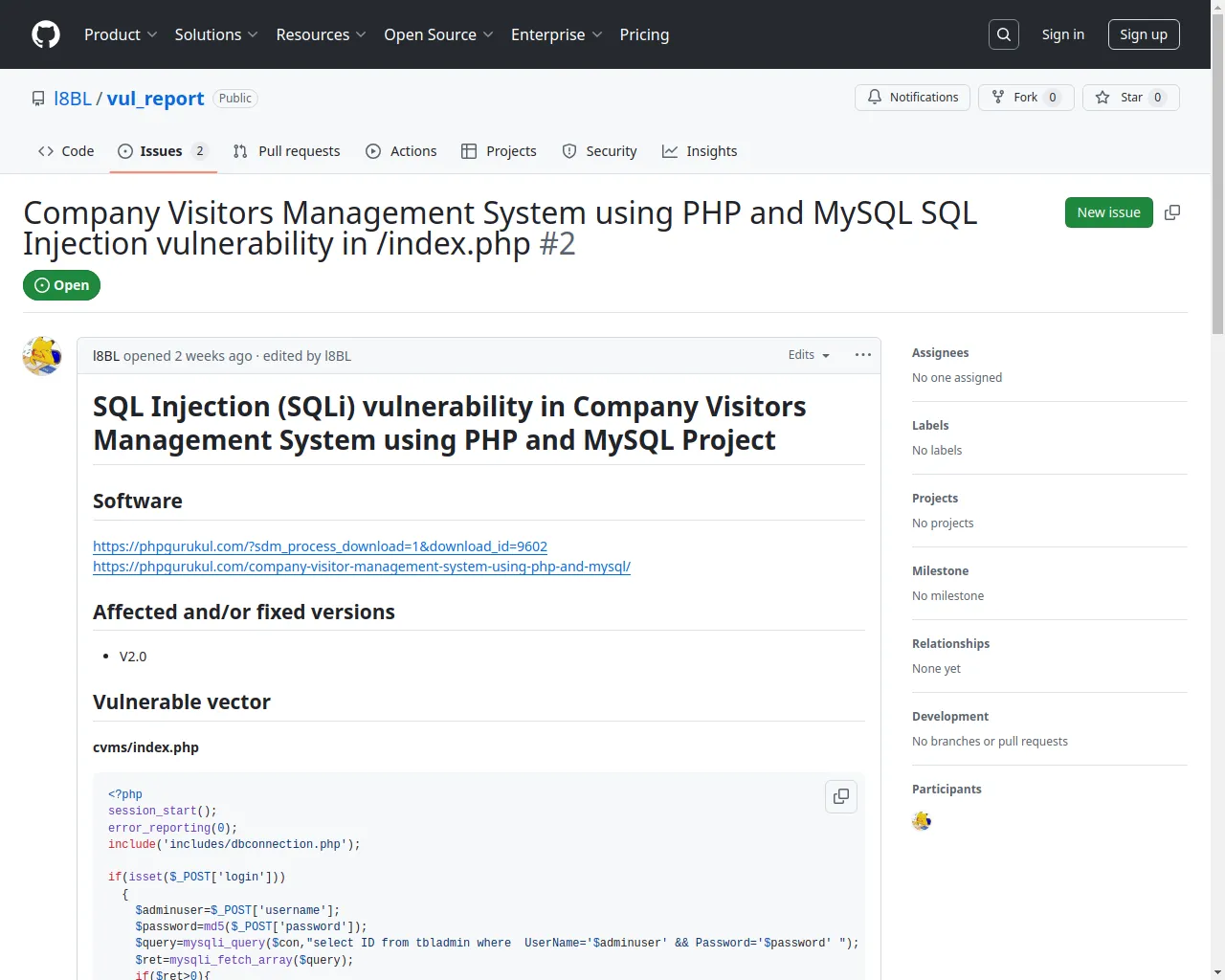This screenshot has width=1225, height=980.
Task: Create a New issue
Action: [1109, 212]
